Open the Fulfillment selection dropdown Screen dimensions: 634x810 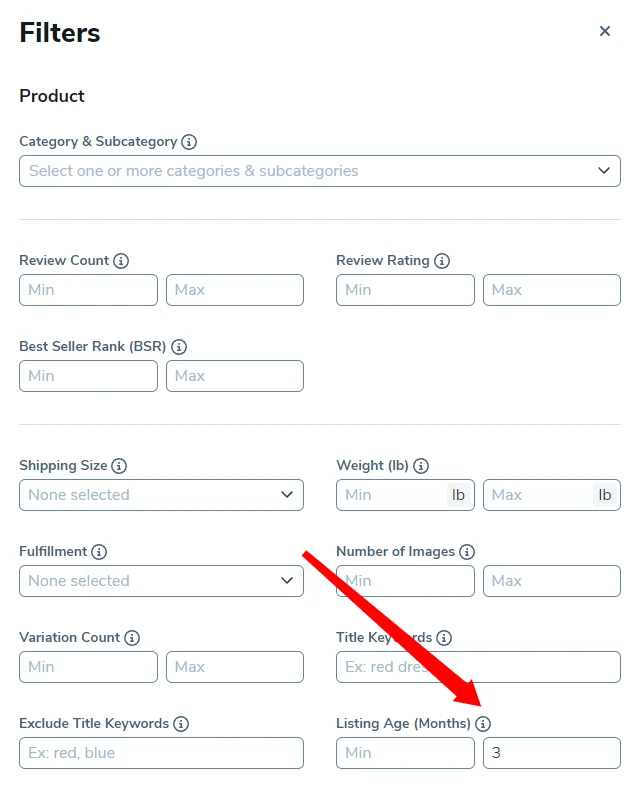(x=161, y=581)
